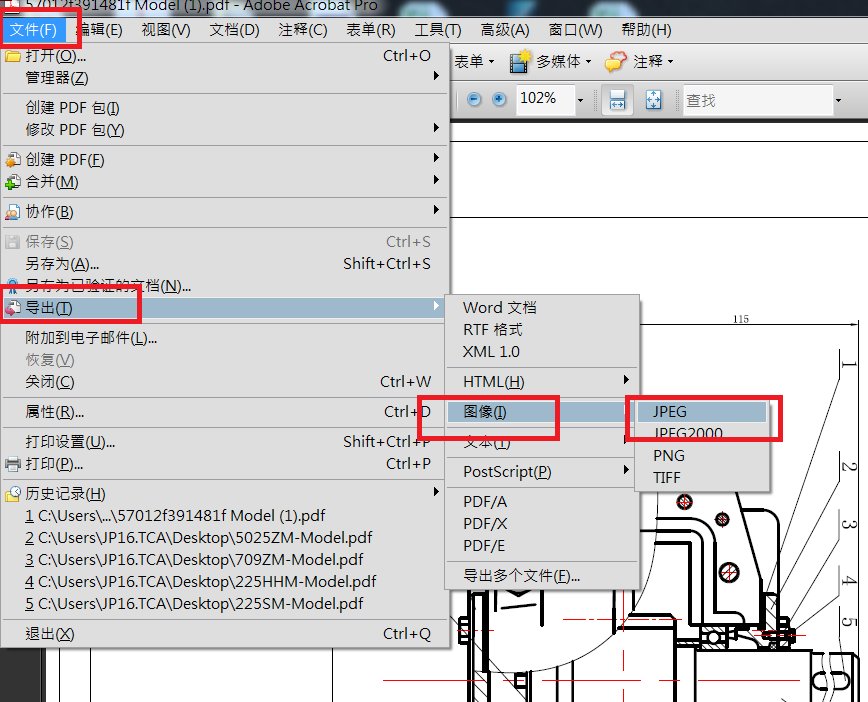Open recent file 709ZM-Model.pdf
Screen dimensions: 868x702
pyautogui.click(x=224, y=560)
